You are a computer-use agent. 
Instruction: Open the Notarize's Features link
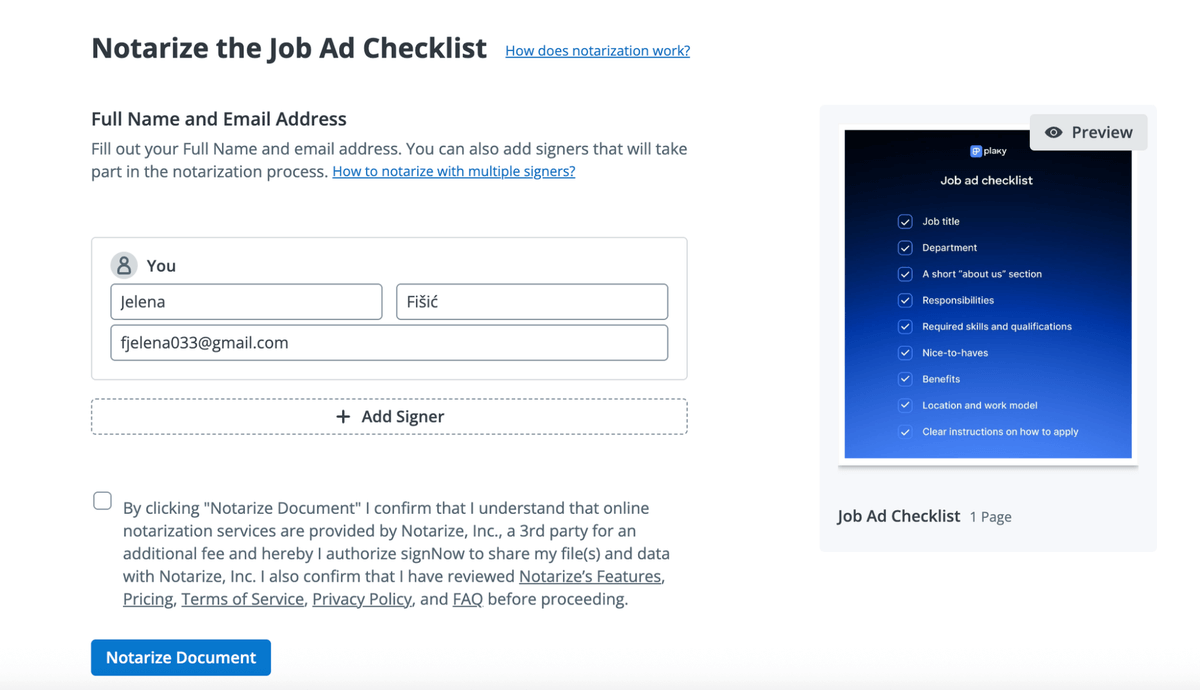click(x=589, y=576)
